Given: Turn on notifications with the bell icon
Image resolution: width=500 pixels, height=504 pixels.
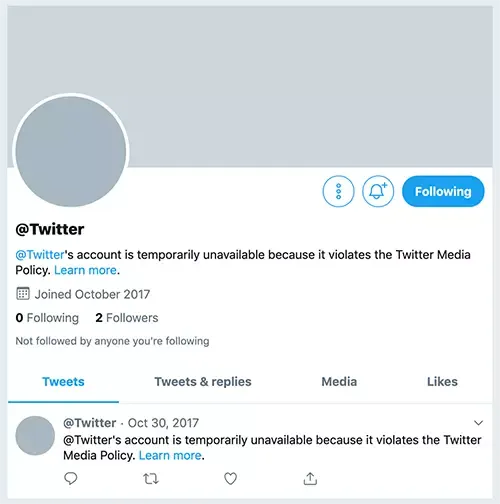Looking at the screenshot, I should 378,191.
